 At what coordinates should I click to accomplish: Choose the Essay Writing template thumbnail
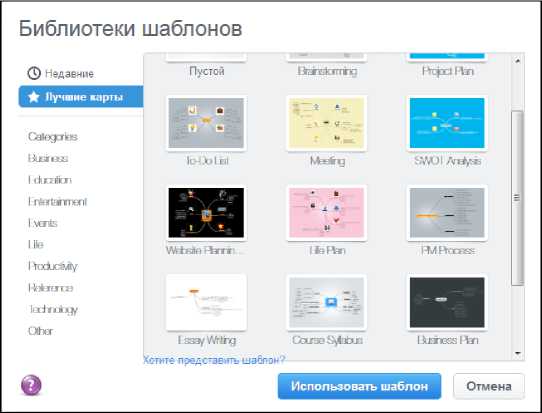click(206, 302)
